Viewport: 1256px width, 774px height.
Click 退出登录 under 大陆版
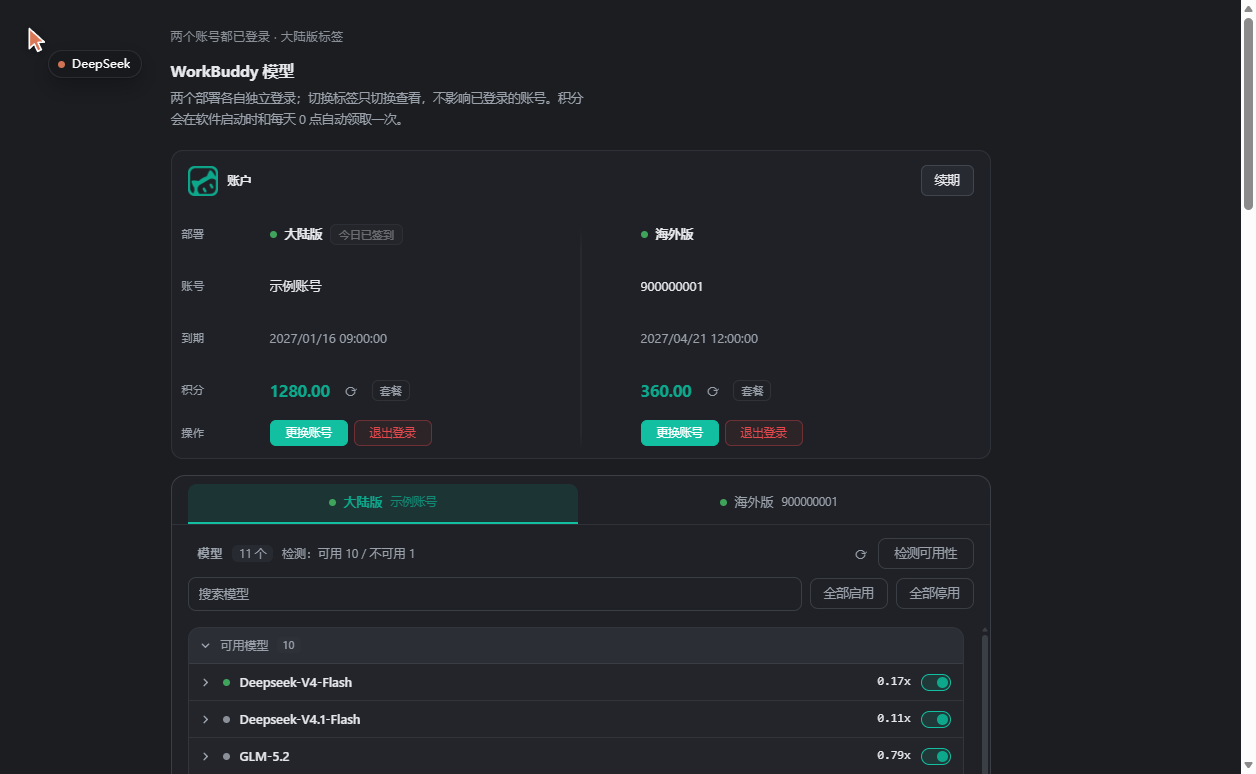click(393, 433)
